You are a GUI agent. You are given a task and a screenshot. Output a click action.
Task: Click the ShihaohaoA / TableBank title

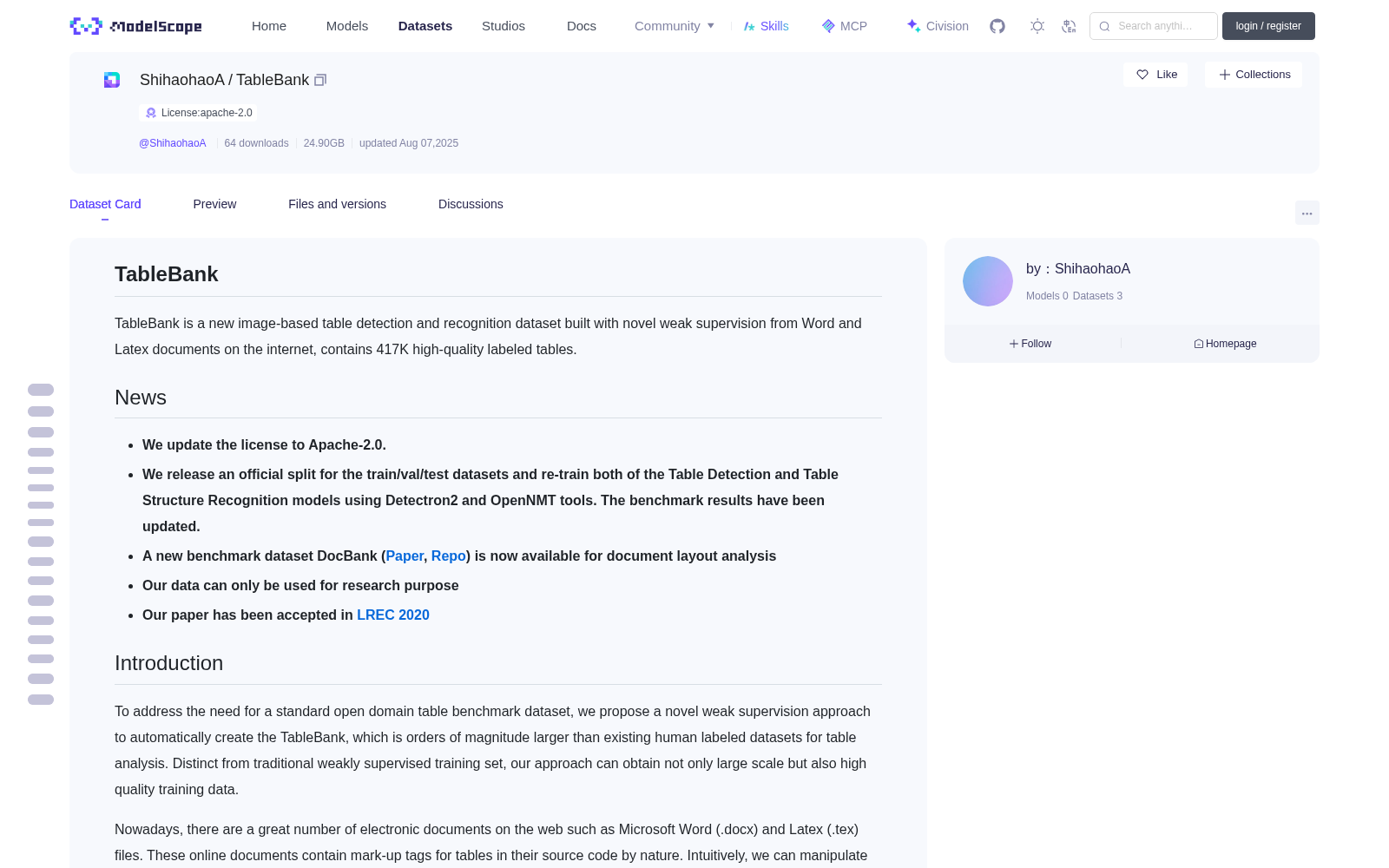[x=224, y=80]
